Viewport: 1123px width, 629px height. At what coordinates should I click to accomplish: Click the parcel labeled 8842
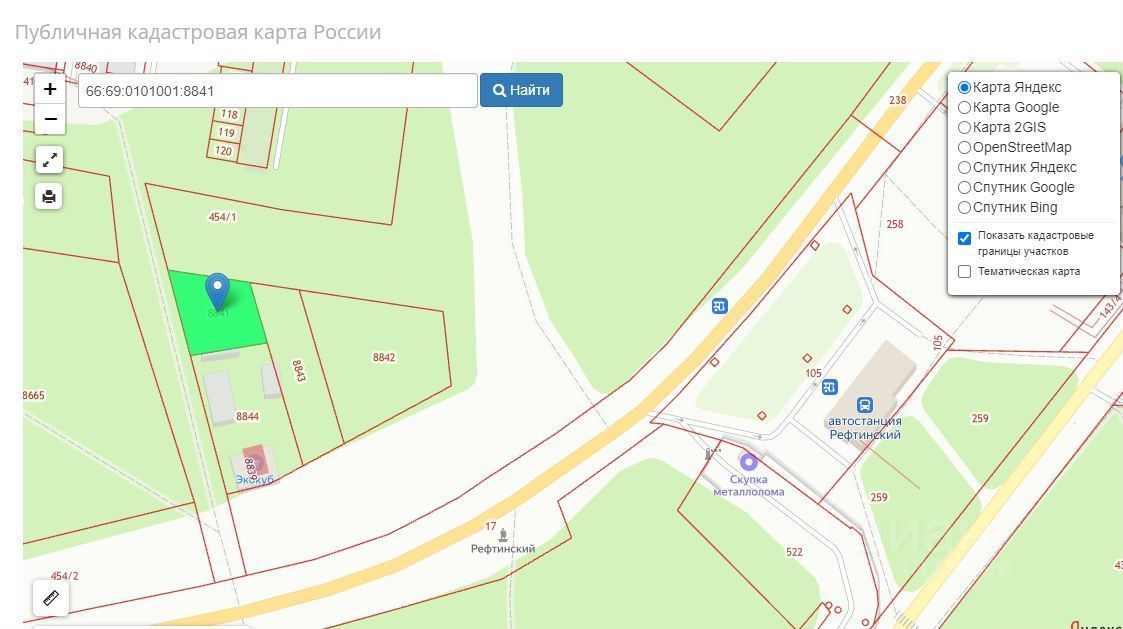coord(384,357)
